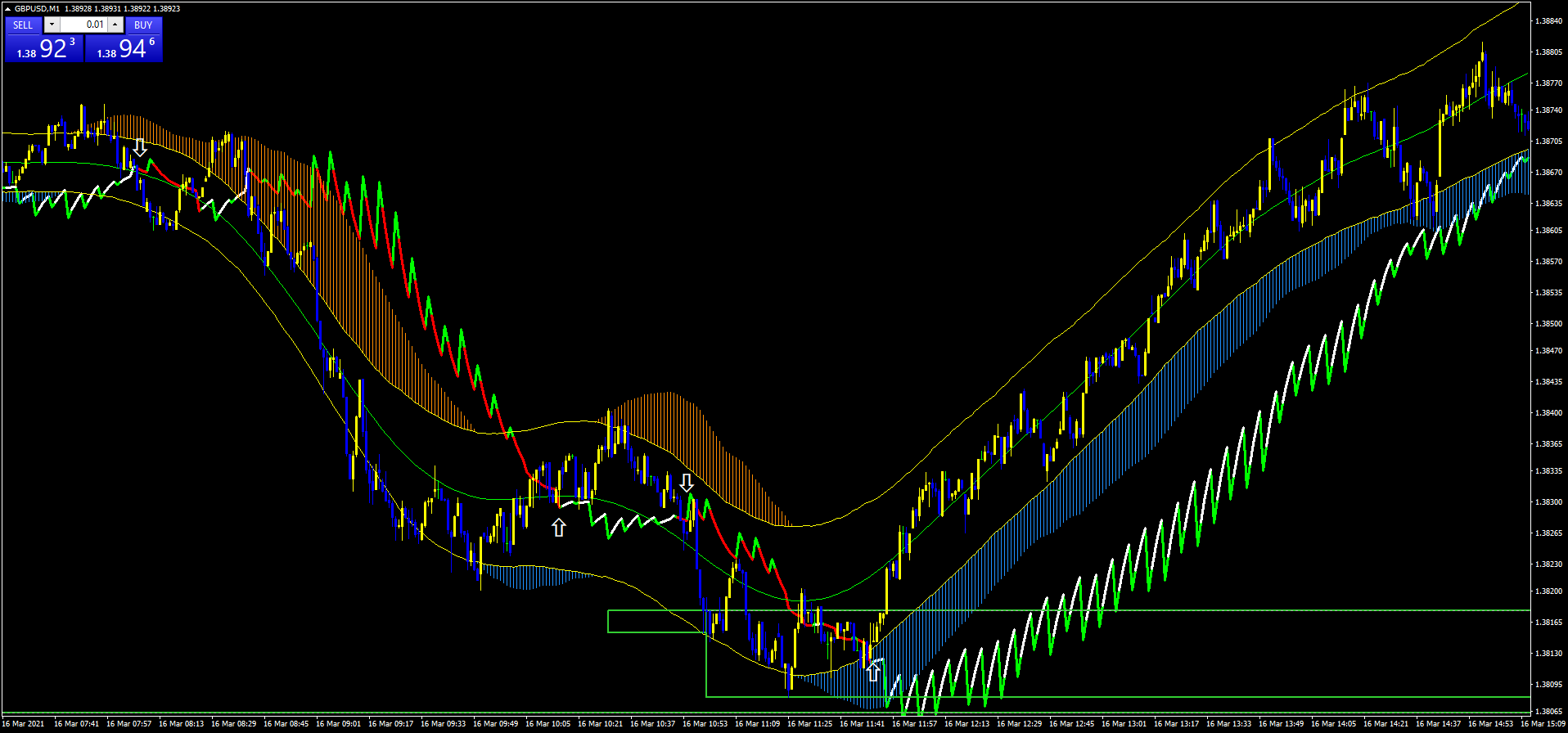Viewport: 1568px width, 733px height.
Task: Click the 1.38946 buy price tile
Action: point(124,49)
